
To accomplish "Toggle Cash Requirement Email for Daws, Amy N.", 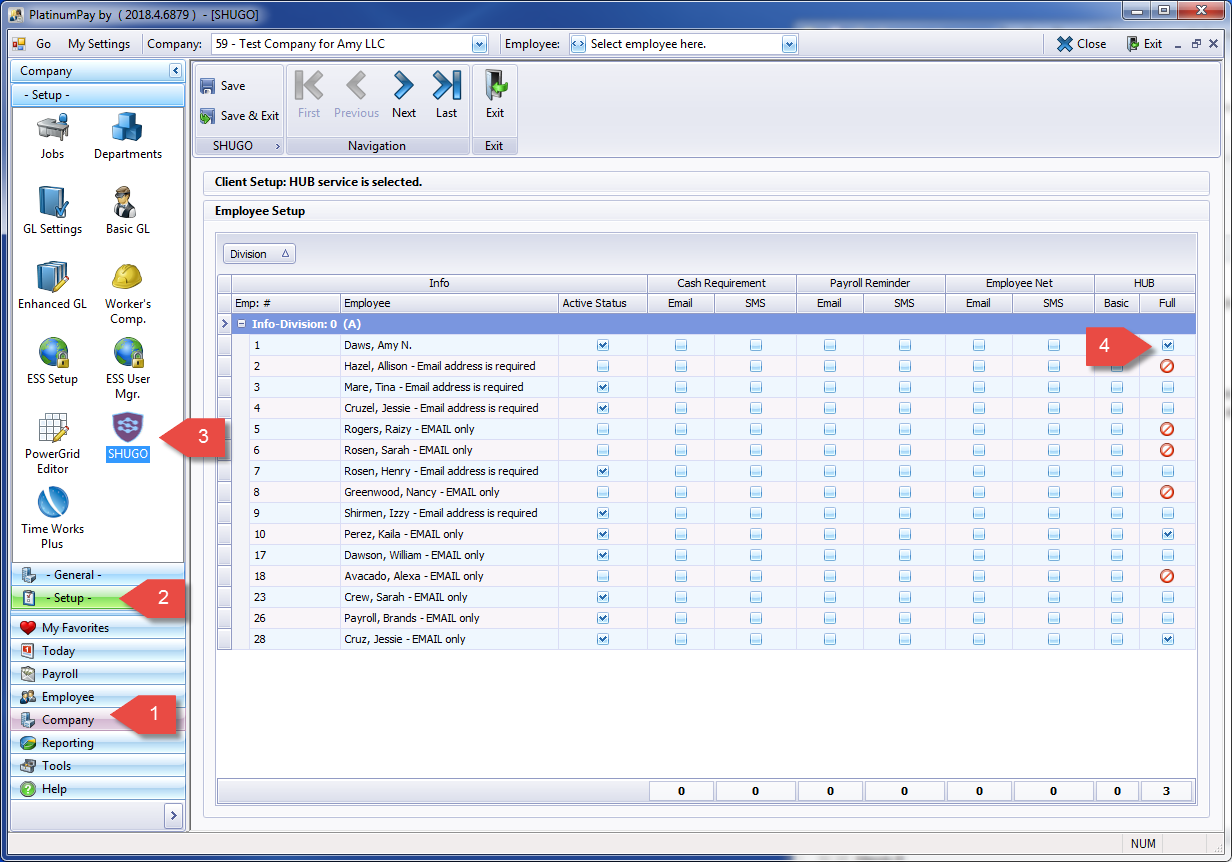I will pos(681,345).
